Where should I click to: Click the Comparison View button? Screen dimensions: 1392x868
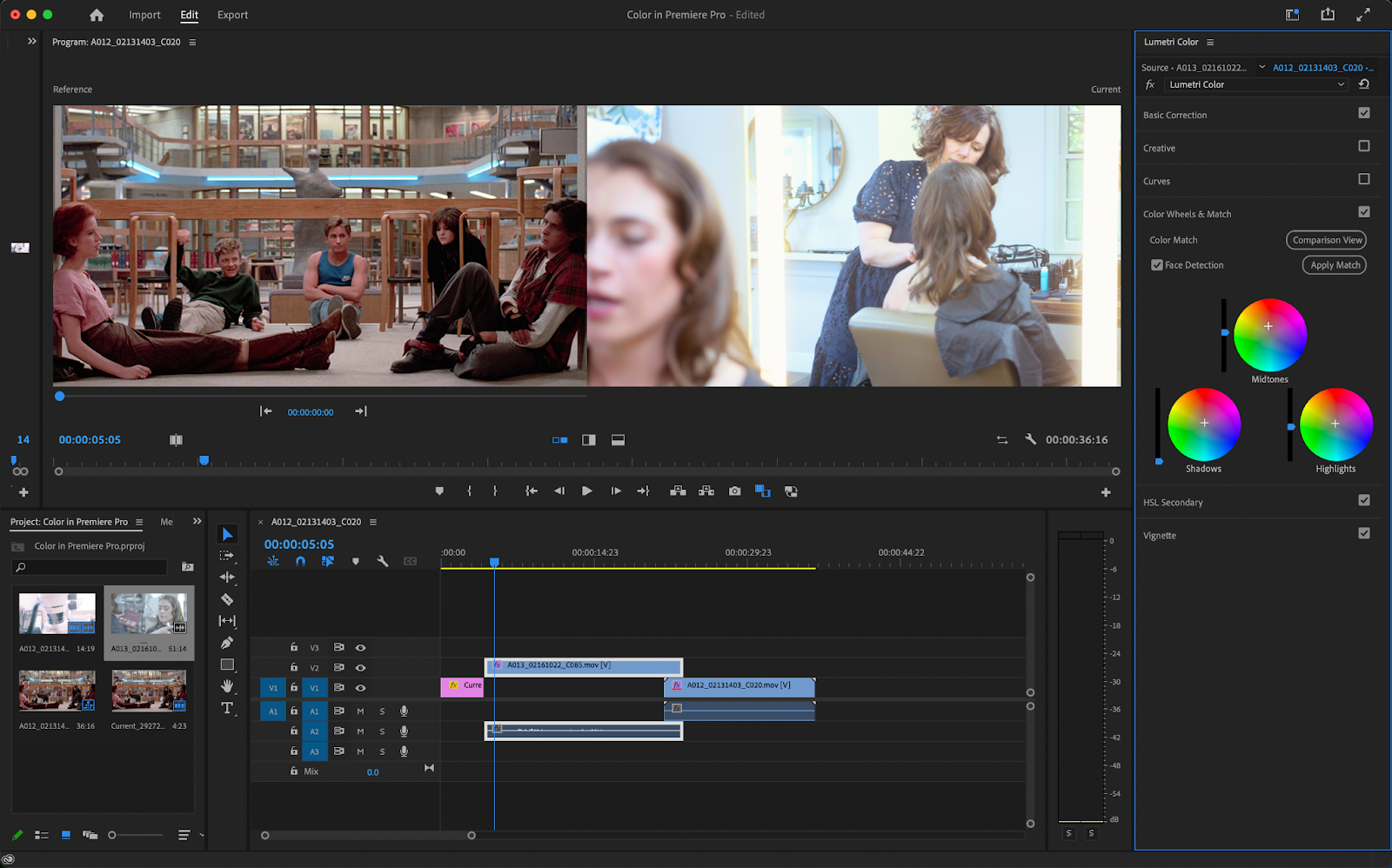[x=1327, y=240]
